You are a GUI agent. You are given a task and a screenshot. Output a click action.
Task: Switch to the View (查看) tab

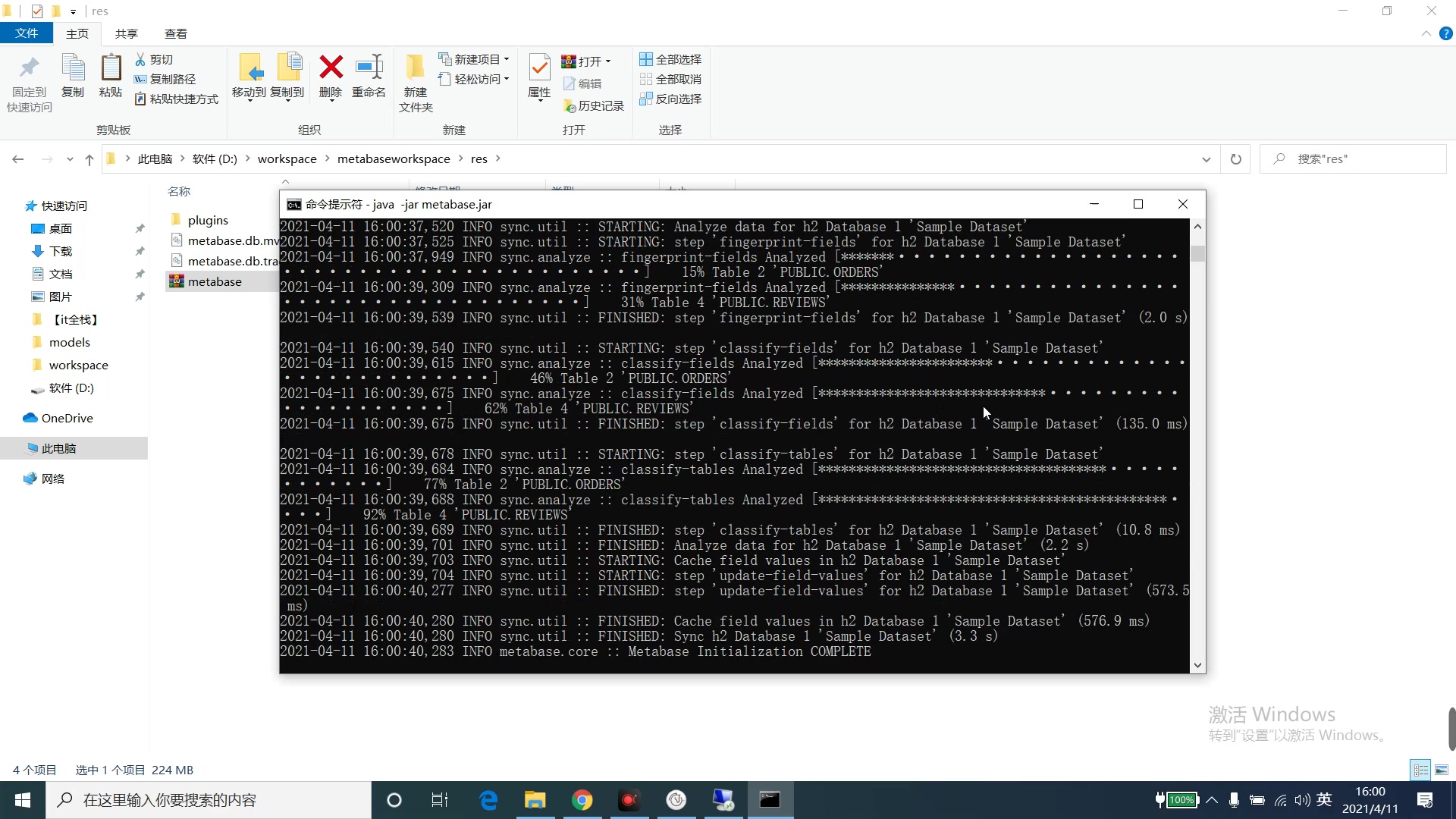(176, 33)
